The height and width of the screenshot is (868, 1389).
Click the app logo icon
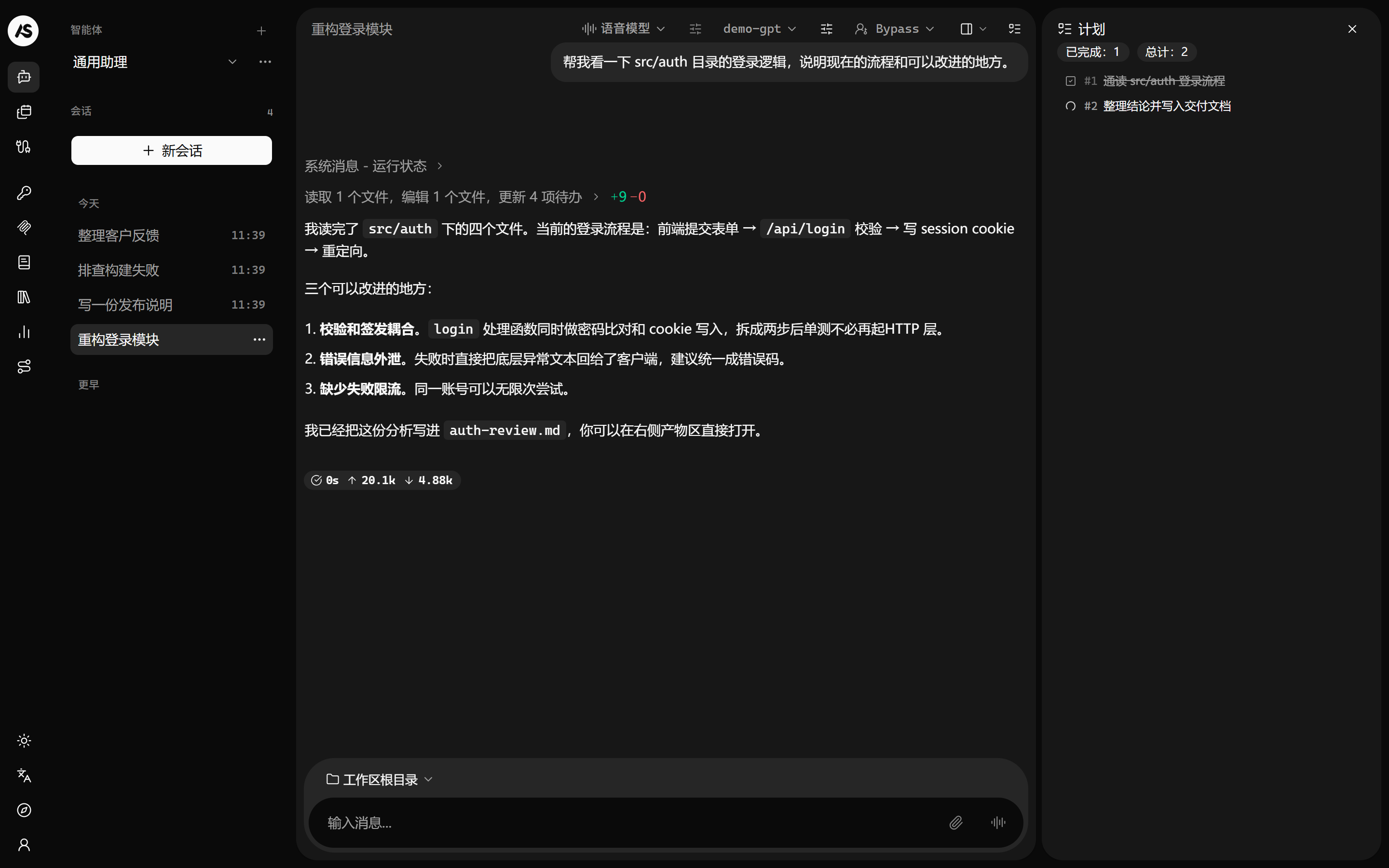[x=23, y=30]
